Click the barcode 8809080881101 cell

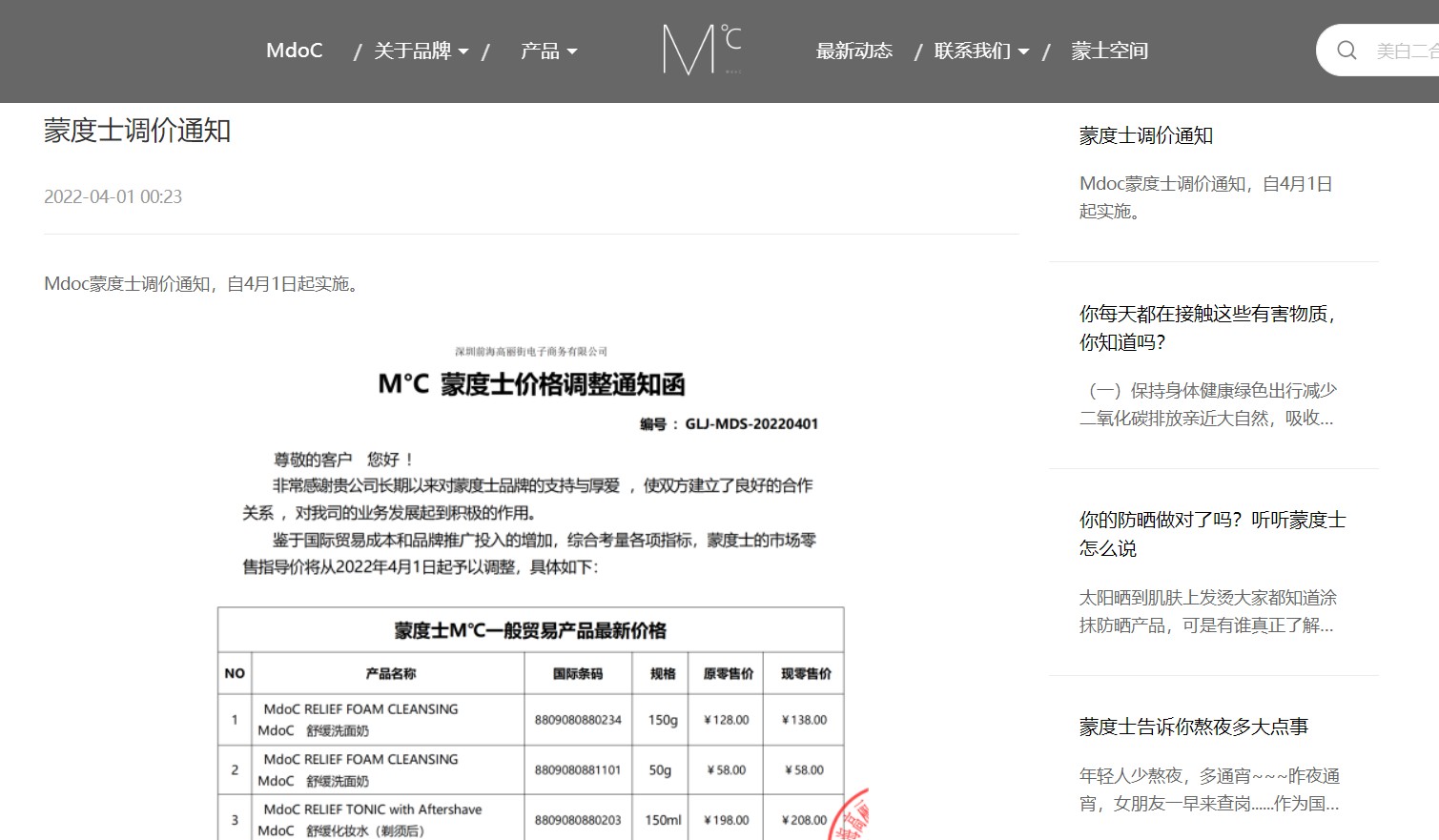[578, 769]
